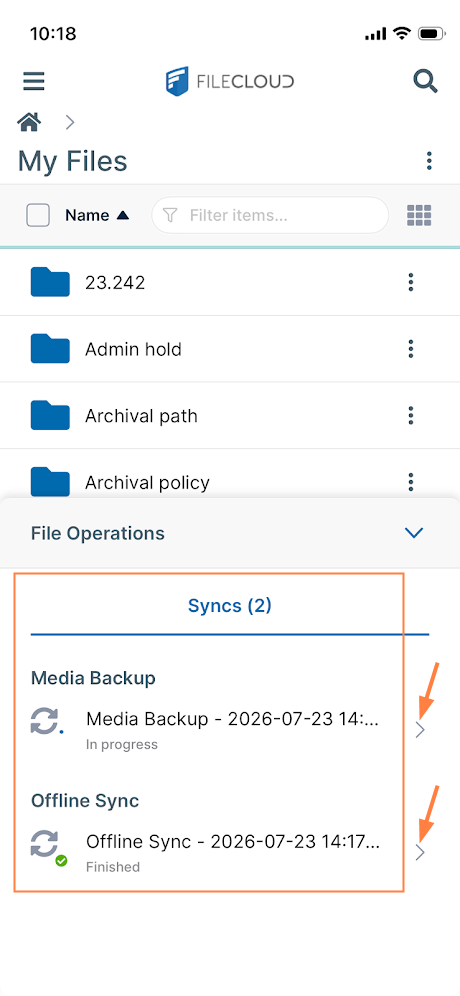Open options for Admin hold folder
Screen dimensions: 460x996
pyautogui.click(x=411, y=349)
